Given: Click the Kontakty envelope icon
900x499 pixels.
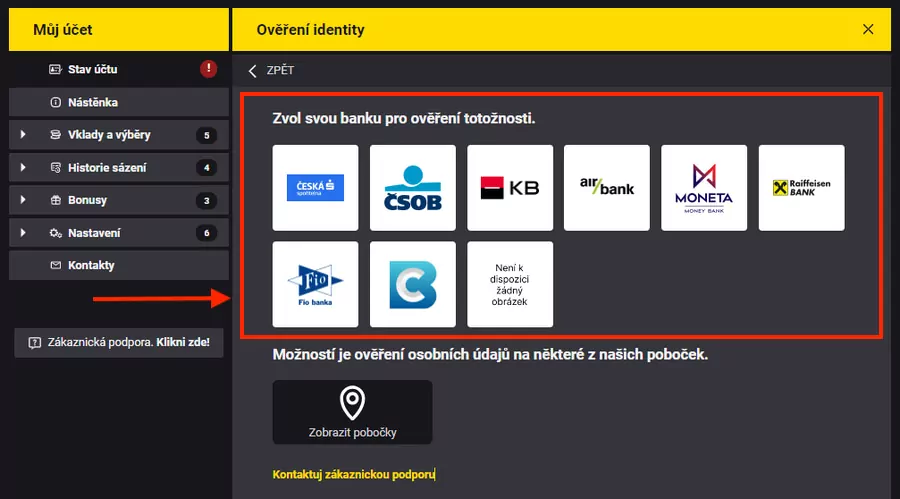Looking at the screenshot, I should click(56, 265).
